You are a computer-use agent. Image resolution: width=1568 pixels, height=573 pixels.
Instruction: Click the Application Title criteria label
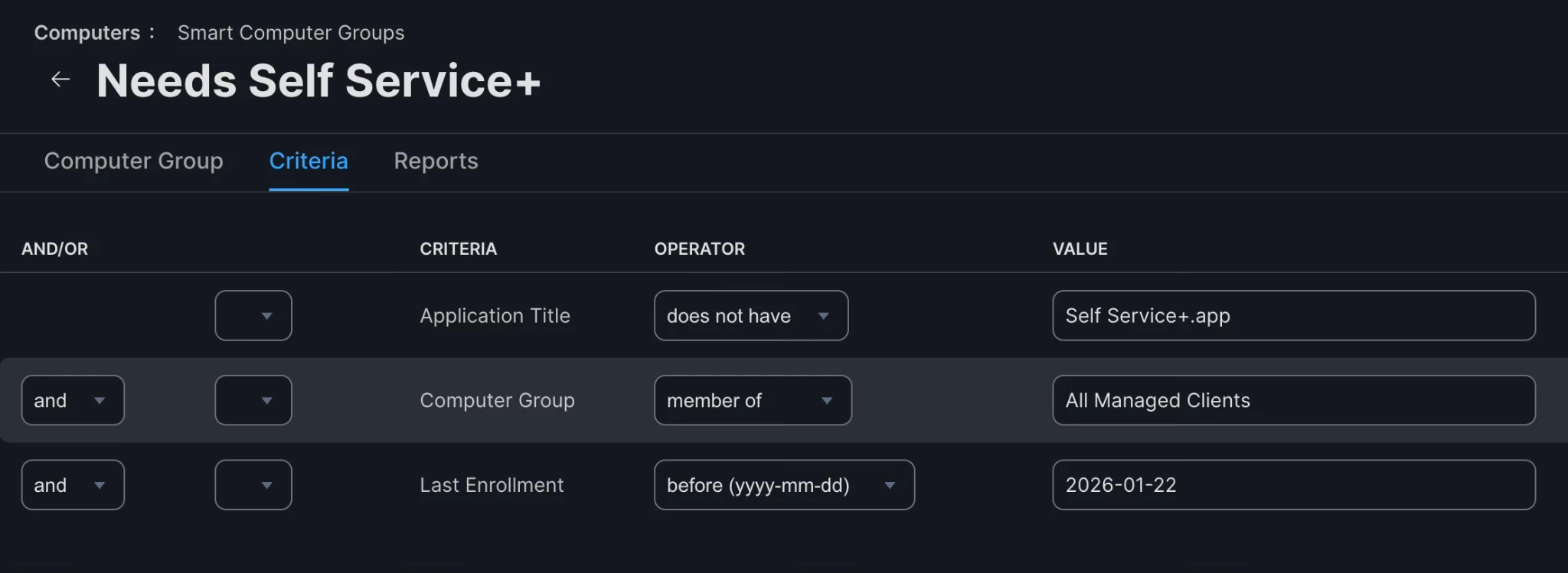pos(495,316)
